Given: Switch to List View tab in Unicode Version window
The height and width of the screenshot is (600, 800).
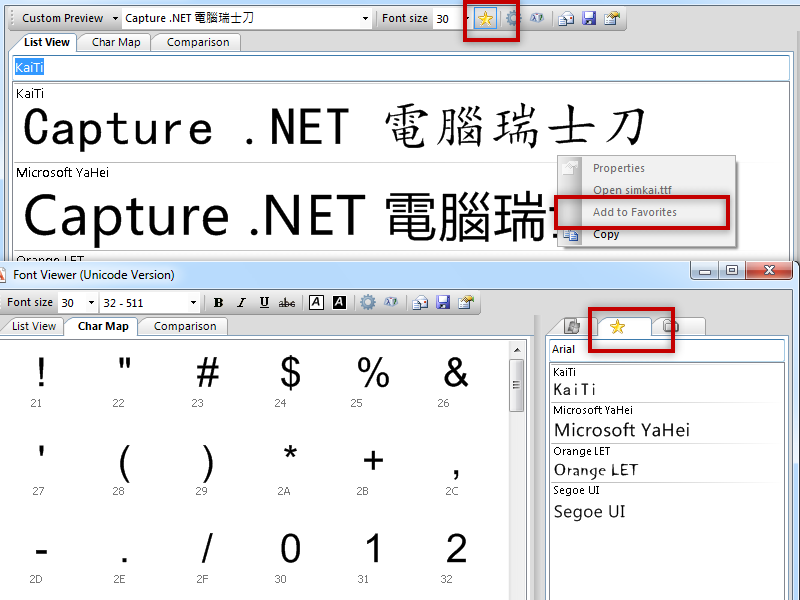Looking at the screenshot, I should tap(34, 326).
